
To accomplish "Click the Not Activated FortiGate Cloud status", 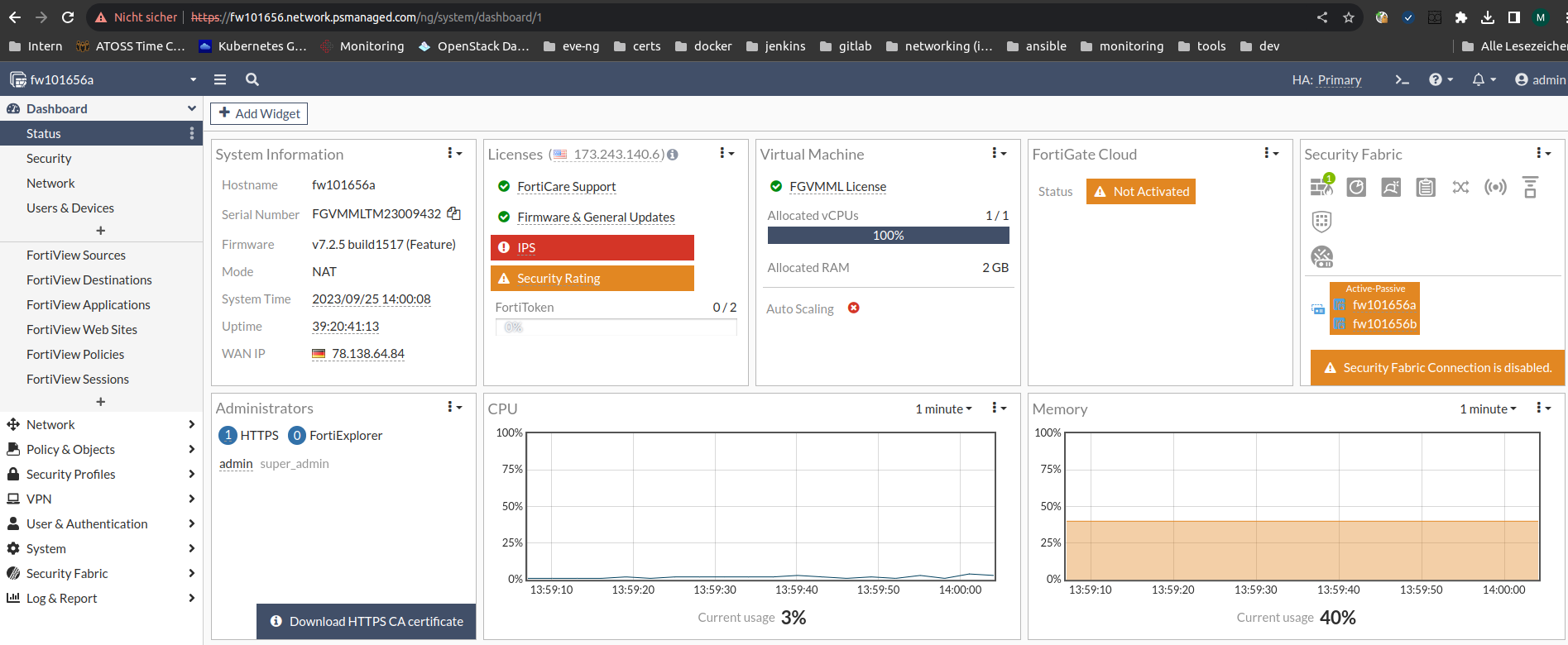I will coord(1141,191).
